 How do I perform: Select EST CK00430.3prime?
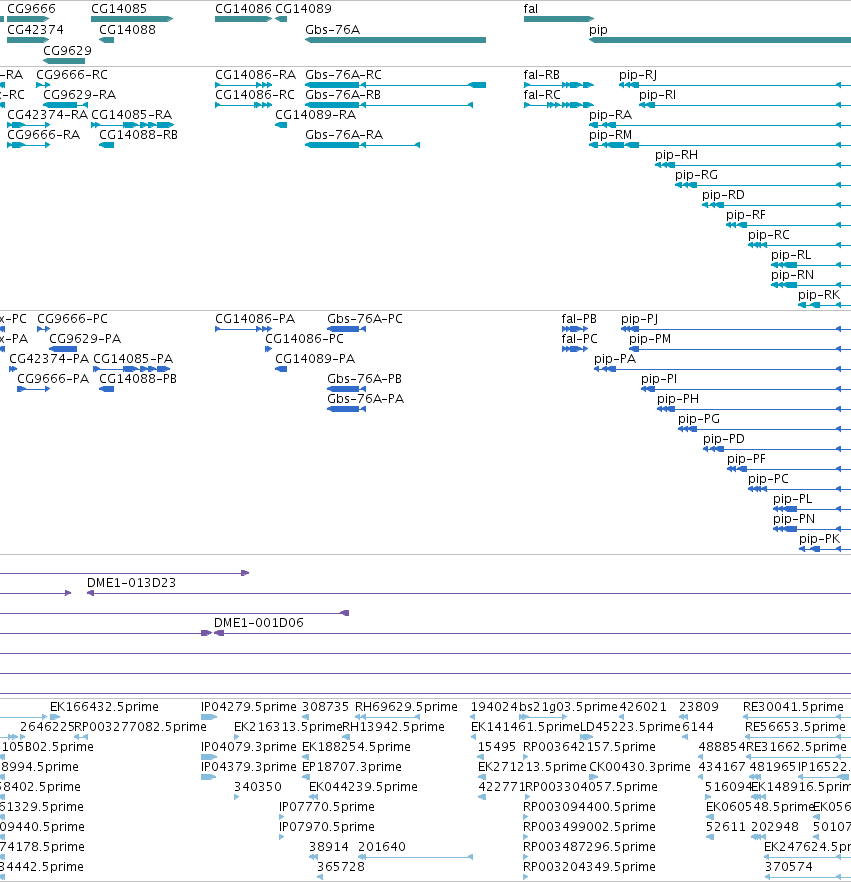[x=640, y=767]
